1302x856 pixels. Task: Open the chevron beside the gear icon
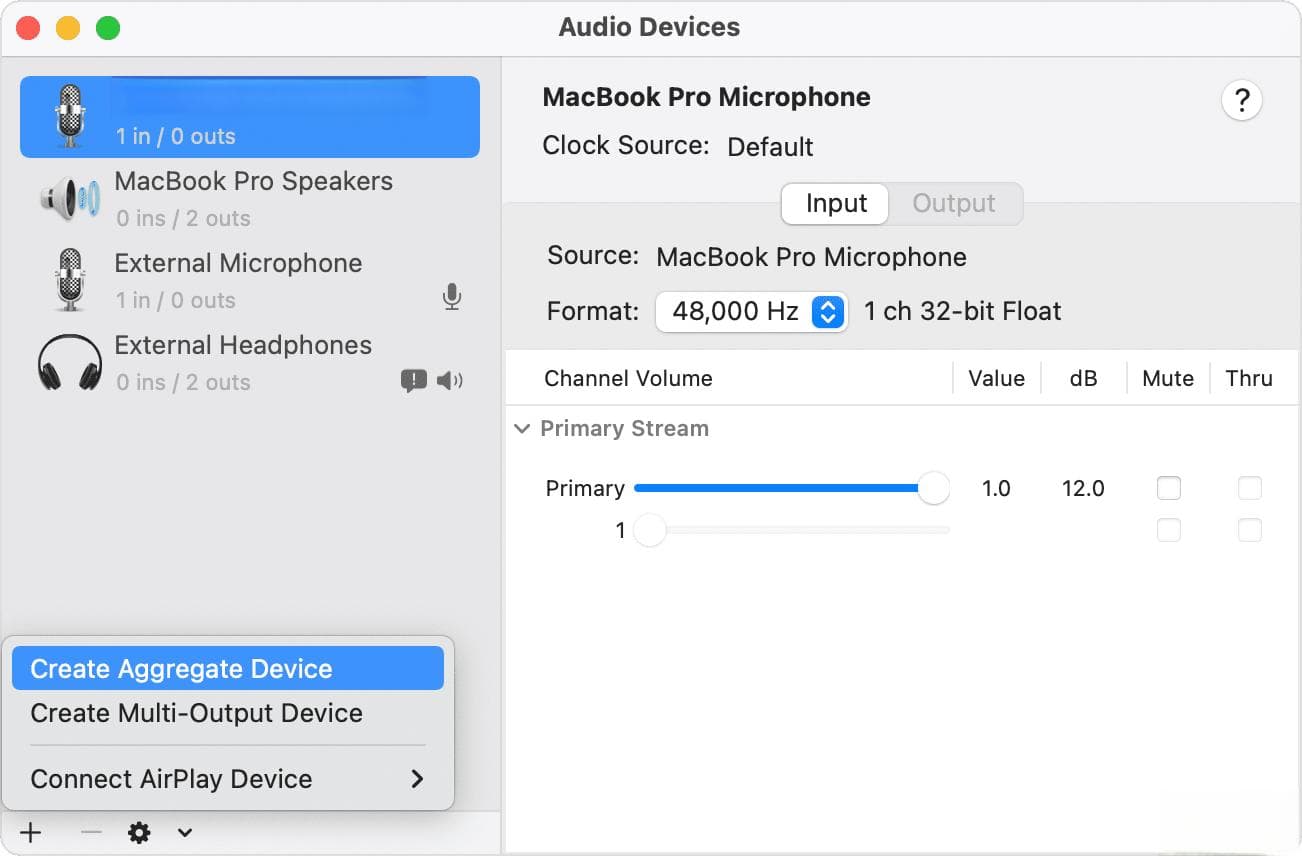pos(185,832)
